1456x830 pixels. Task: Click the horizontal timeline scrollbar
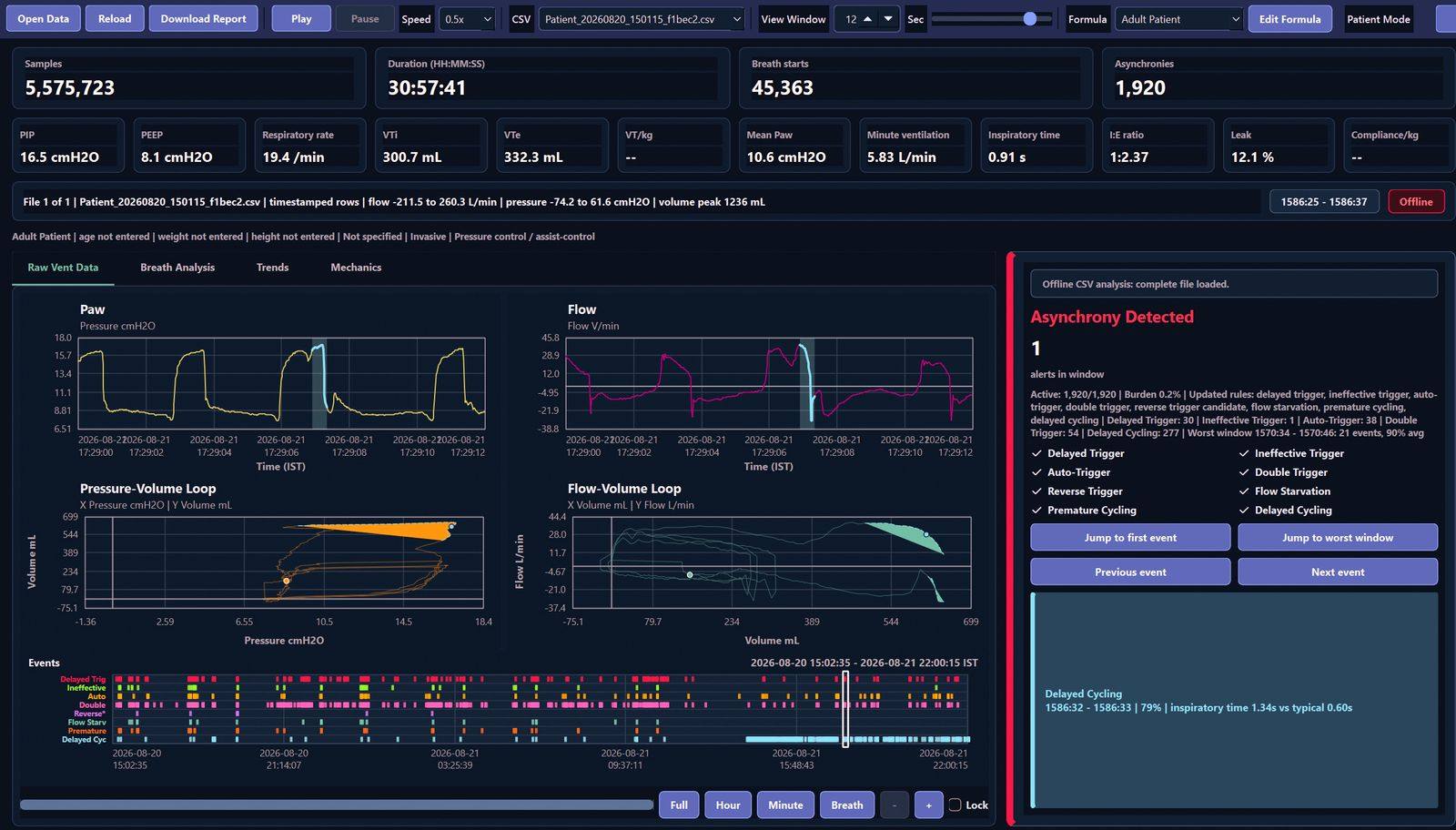[x=337, y=805]
